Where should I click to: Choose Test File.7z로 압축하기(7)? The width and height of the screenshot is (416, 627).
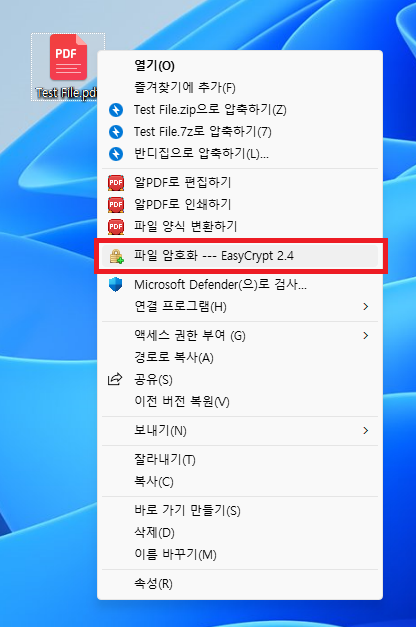coord(240,132)
